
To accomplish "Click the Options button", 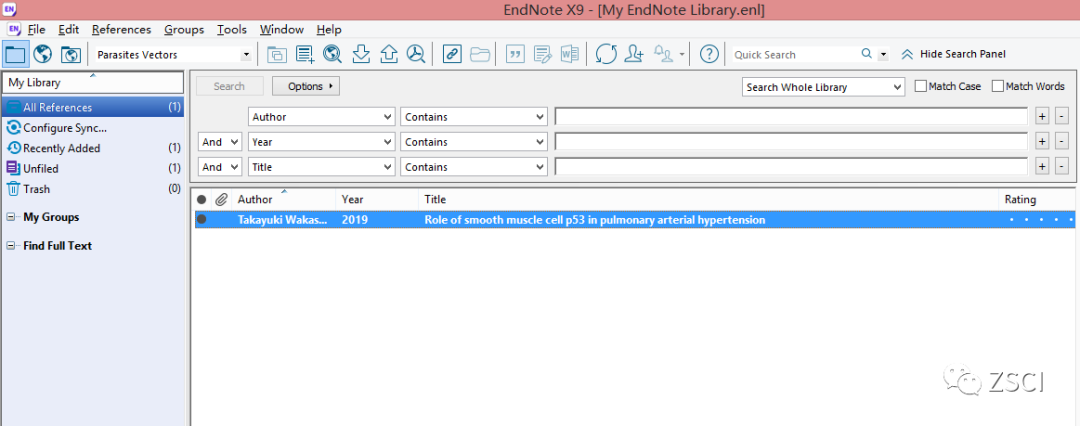I will coord(306,86).
